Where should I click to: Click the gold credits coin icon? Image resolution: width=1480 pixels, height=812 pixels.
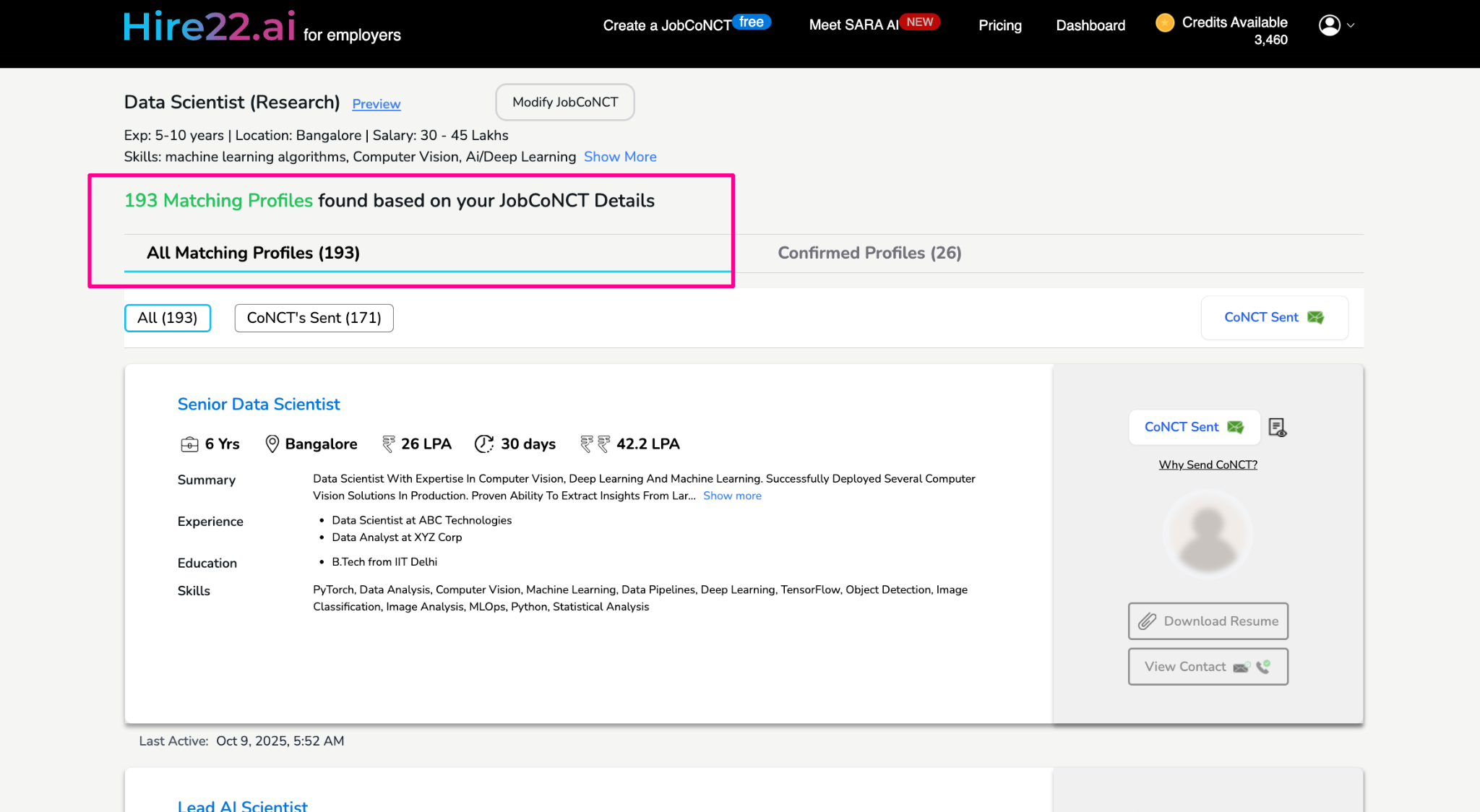coord(1164,23)
